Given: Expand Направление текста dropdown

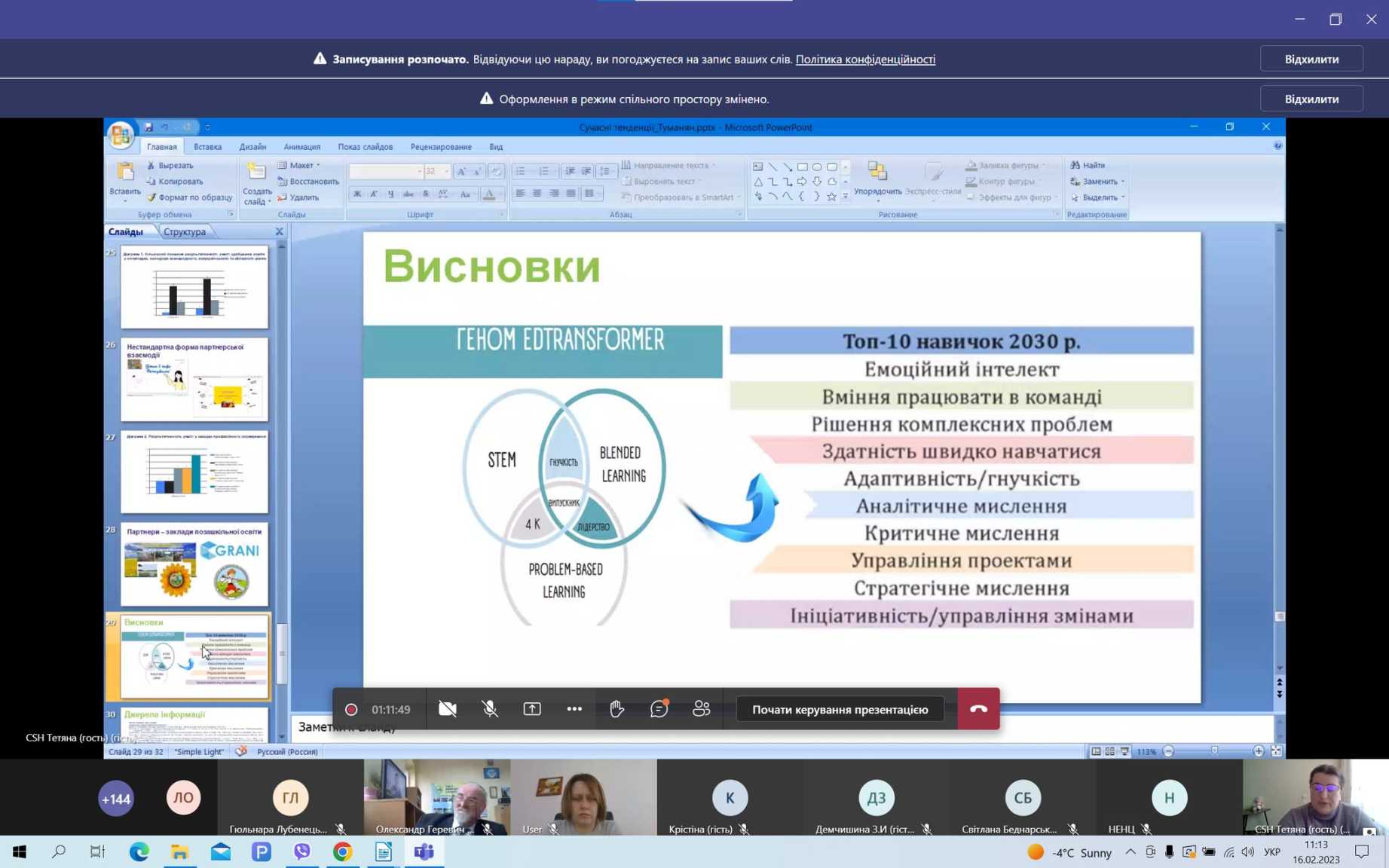Looking at the screenshot, I should pyautogui.click(x=669, y=165).
